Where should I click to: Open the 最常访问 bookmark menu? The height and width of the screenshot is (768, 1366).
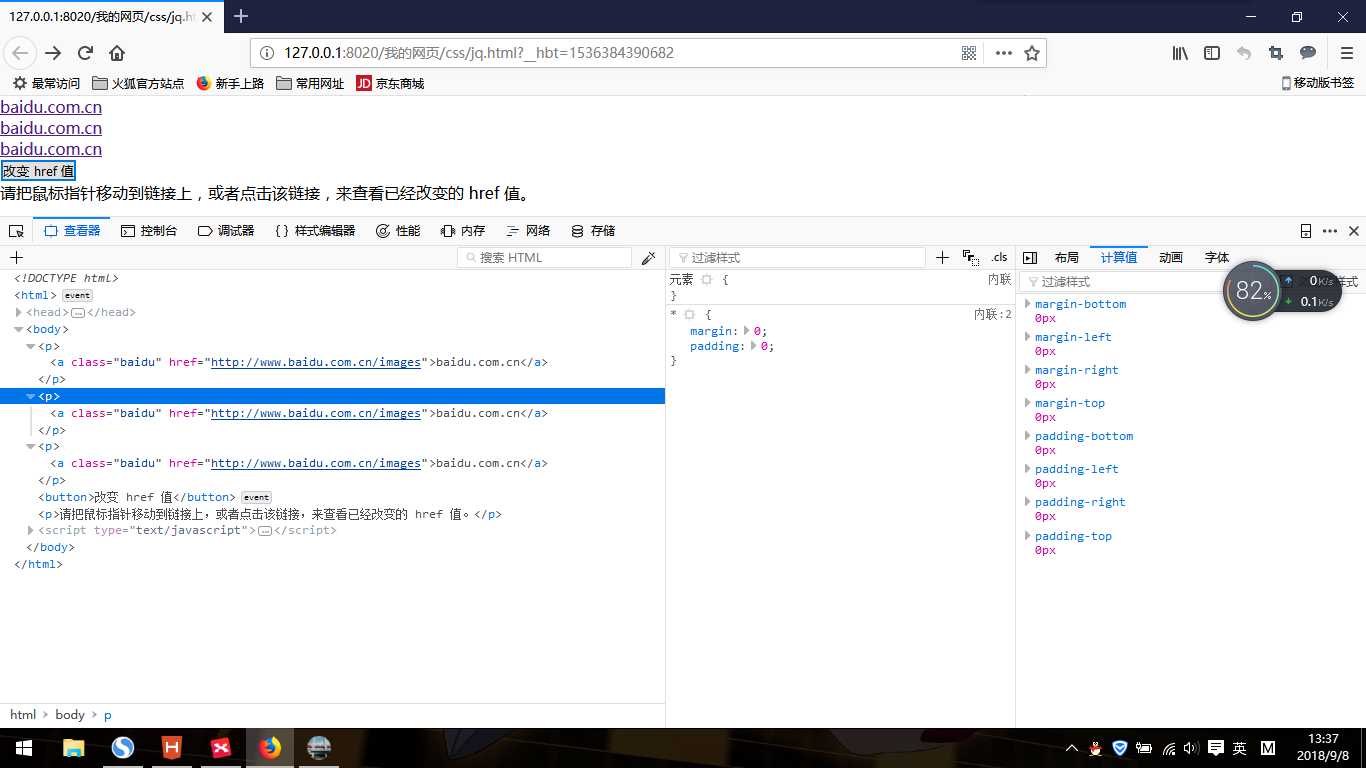46,84
